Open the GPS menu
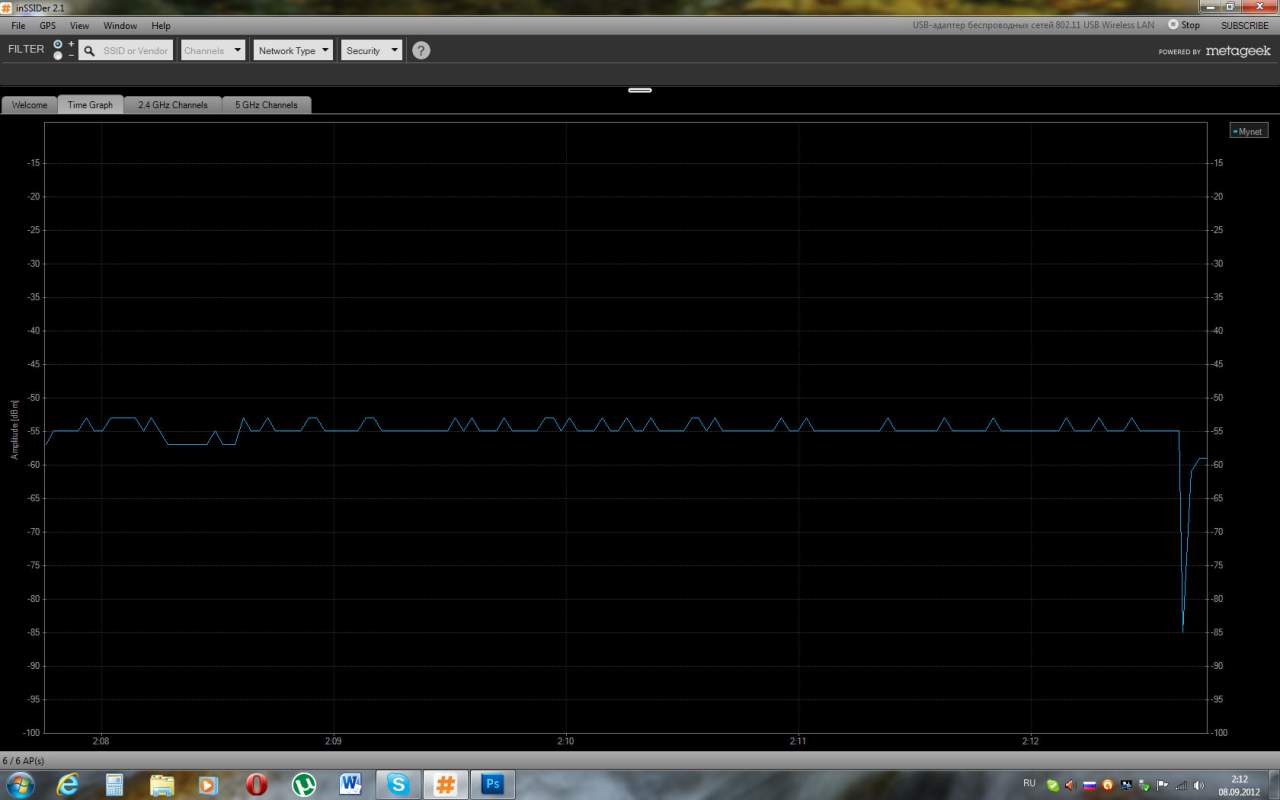Image resolution: width=1280 pixels, height=800 pixels. point(48,25)
